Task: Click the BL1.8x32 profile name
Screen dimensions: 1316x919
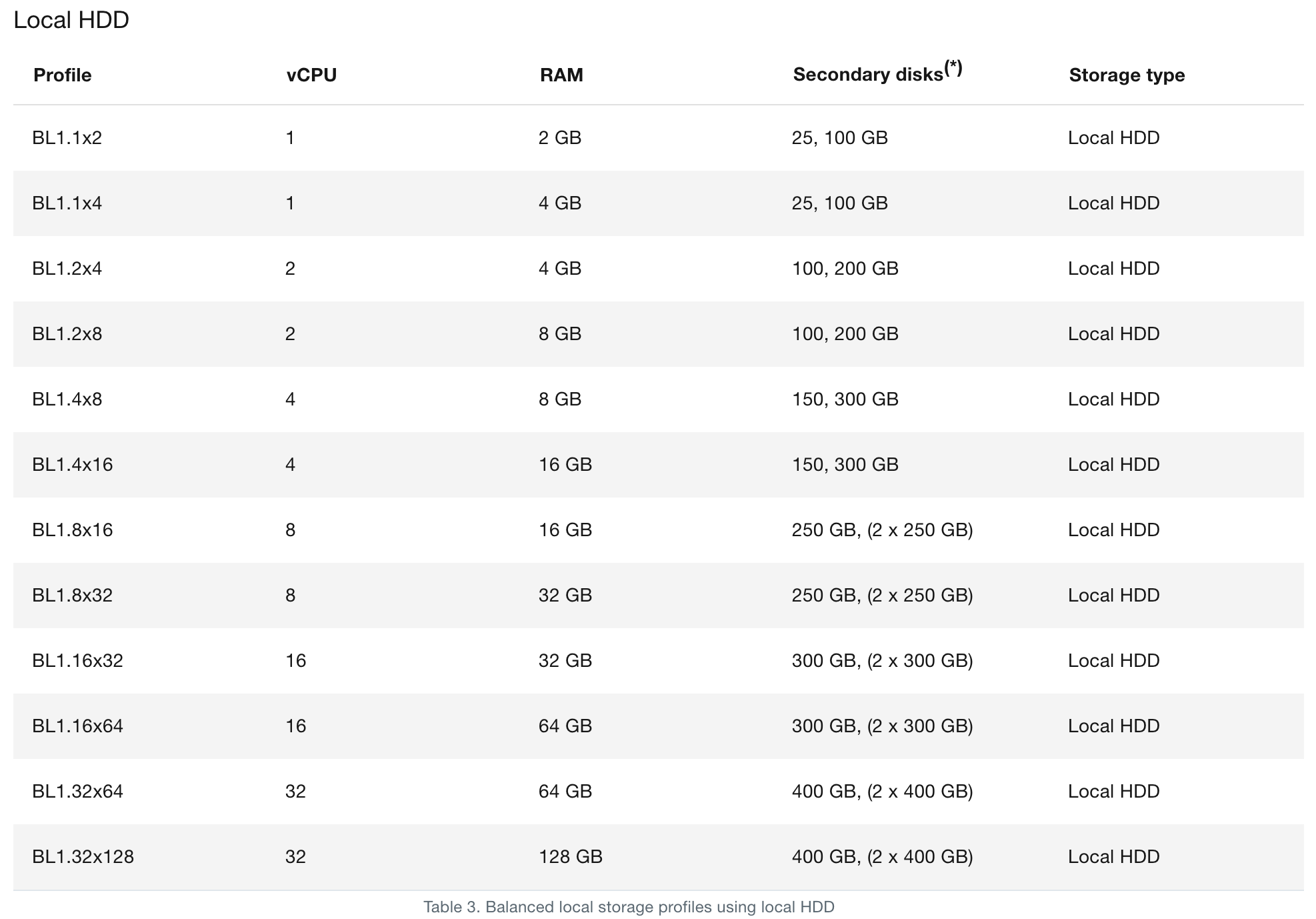Action: point(73,595)
